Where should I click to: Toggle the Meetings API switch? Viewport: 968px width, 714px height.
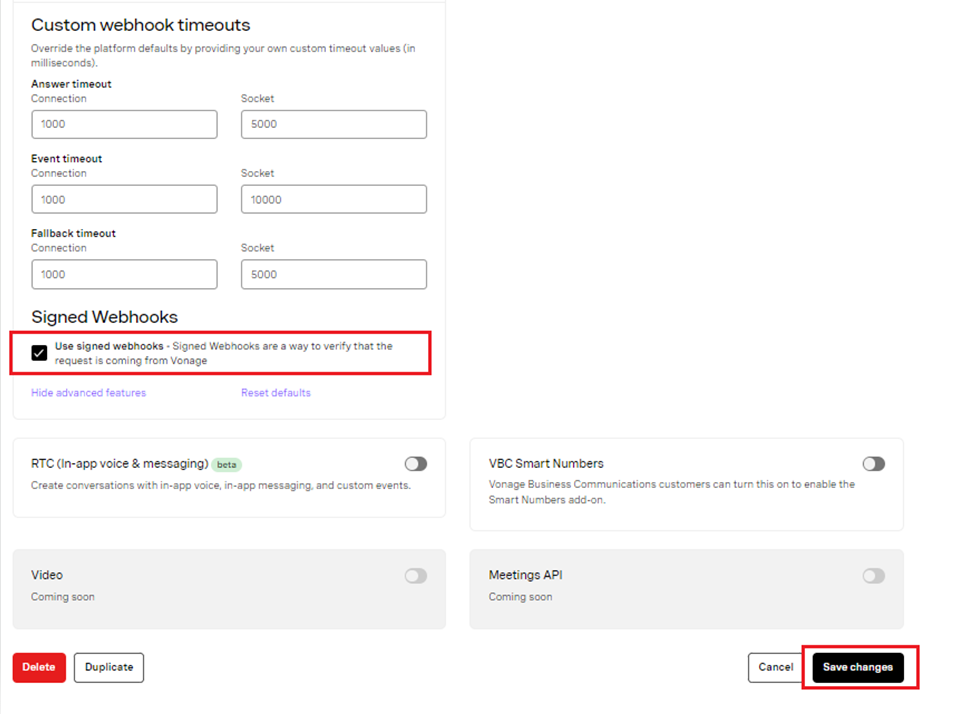click(874, 576)
